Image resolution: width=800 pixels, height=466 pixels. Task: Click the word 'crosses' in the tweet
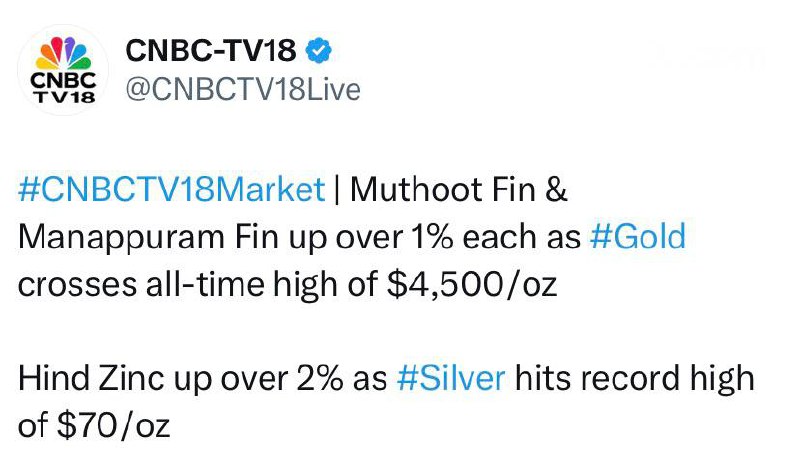(x=68, y=285)
